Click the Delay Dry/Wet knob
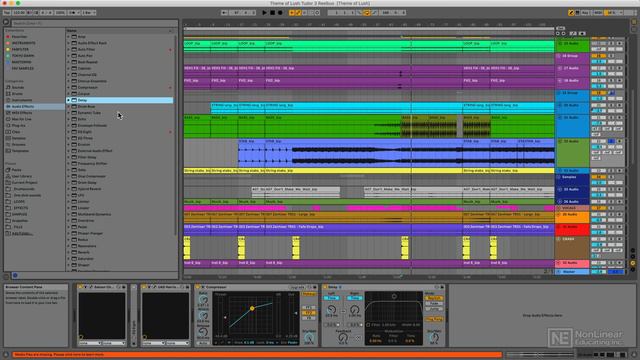 coord(434,338)
